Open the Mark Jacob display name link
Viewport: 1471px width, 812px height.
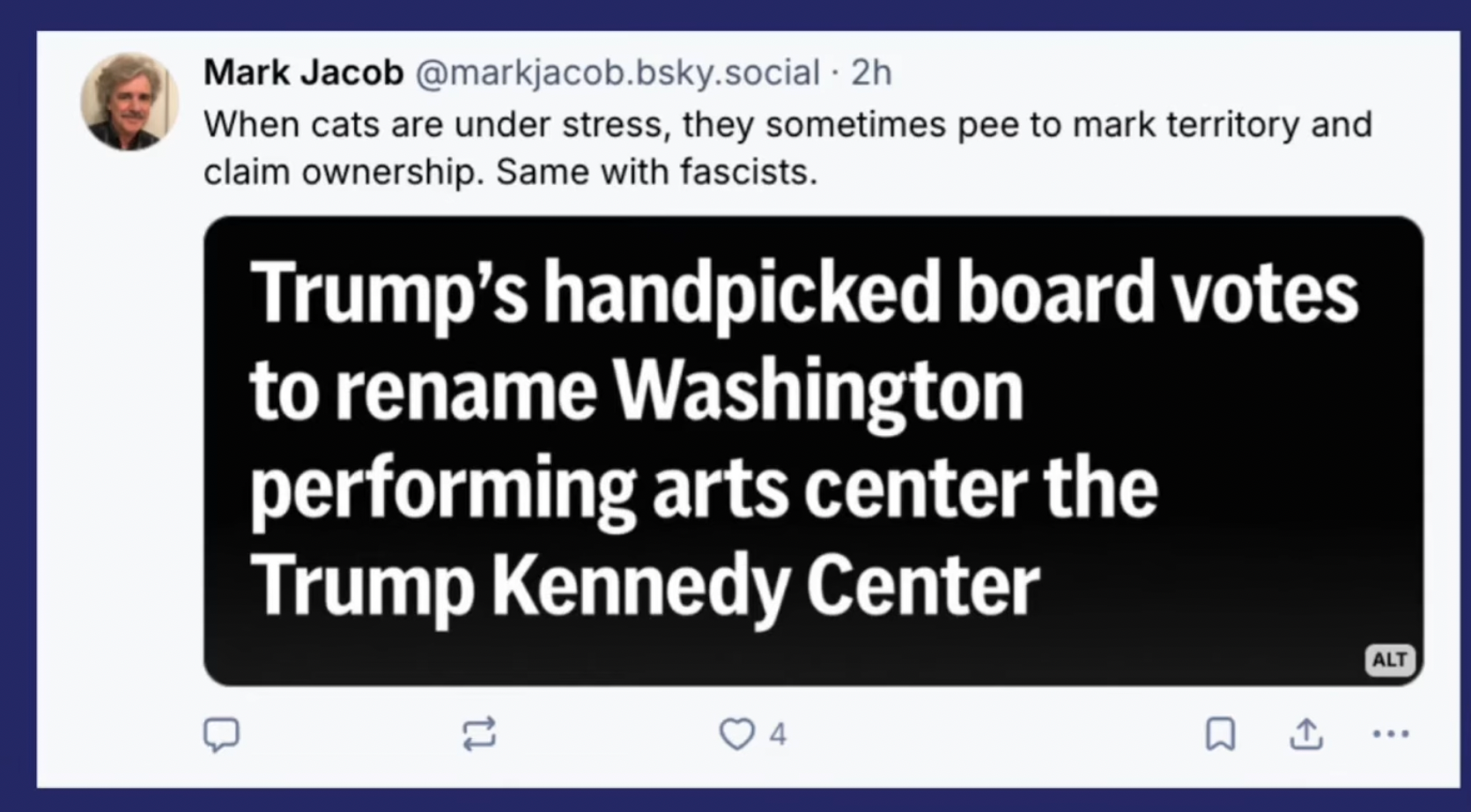click(x=303, y=72)
